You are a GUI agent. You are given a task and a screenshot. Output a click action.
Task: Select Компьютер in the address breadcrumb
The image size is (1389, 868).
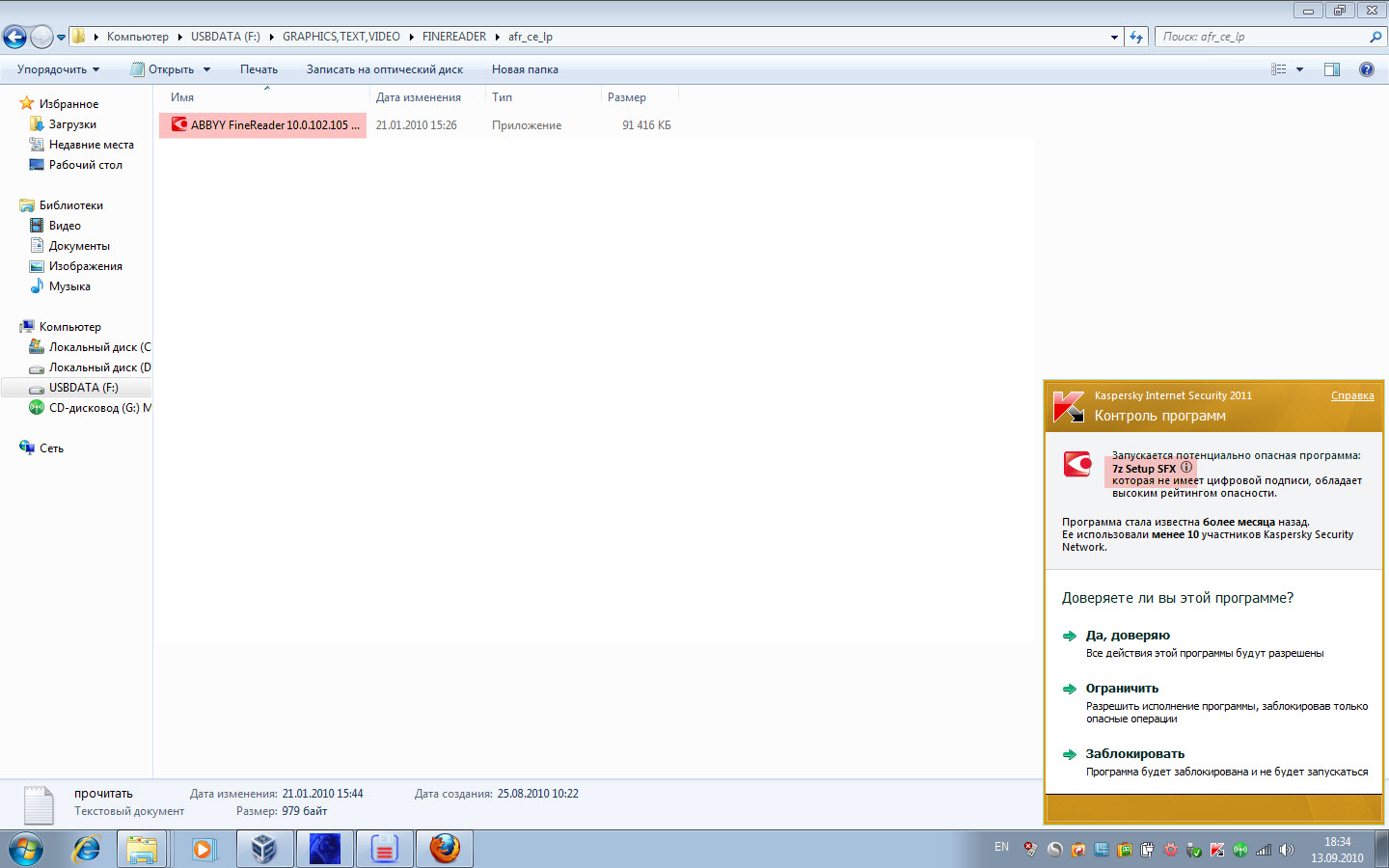(x=137, y=37)
